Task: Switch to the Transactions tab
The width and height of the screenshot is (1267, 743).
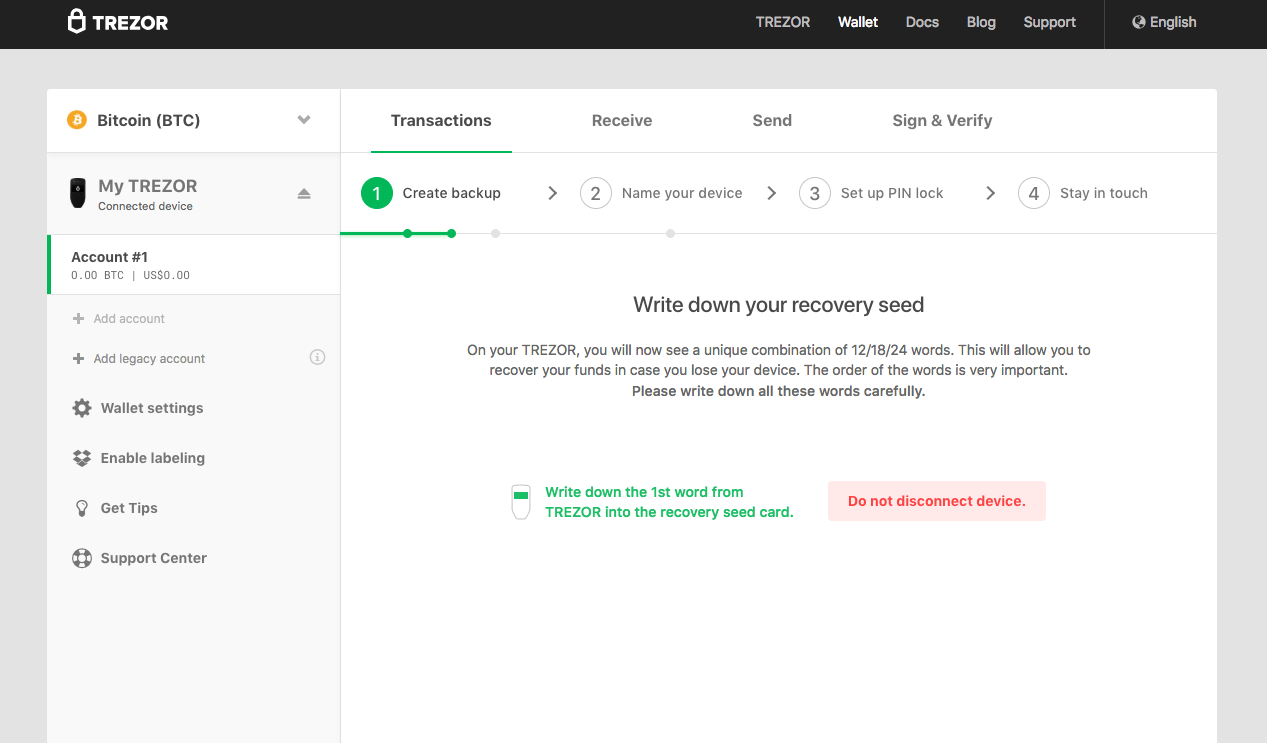Action: point(441,120)
